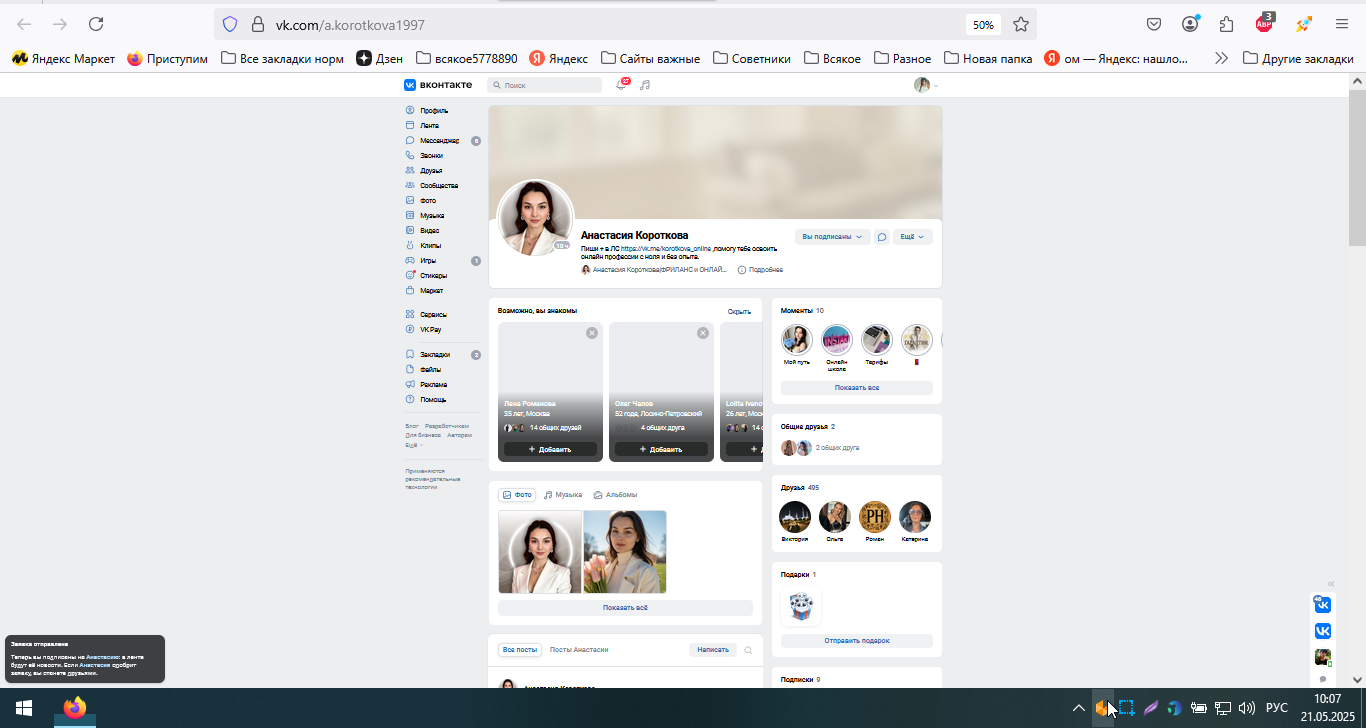1366x728 pixels.
Task: Bookmark this page with the star icon
Action: [1020, 24]
